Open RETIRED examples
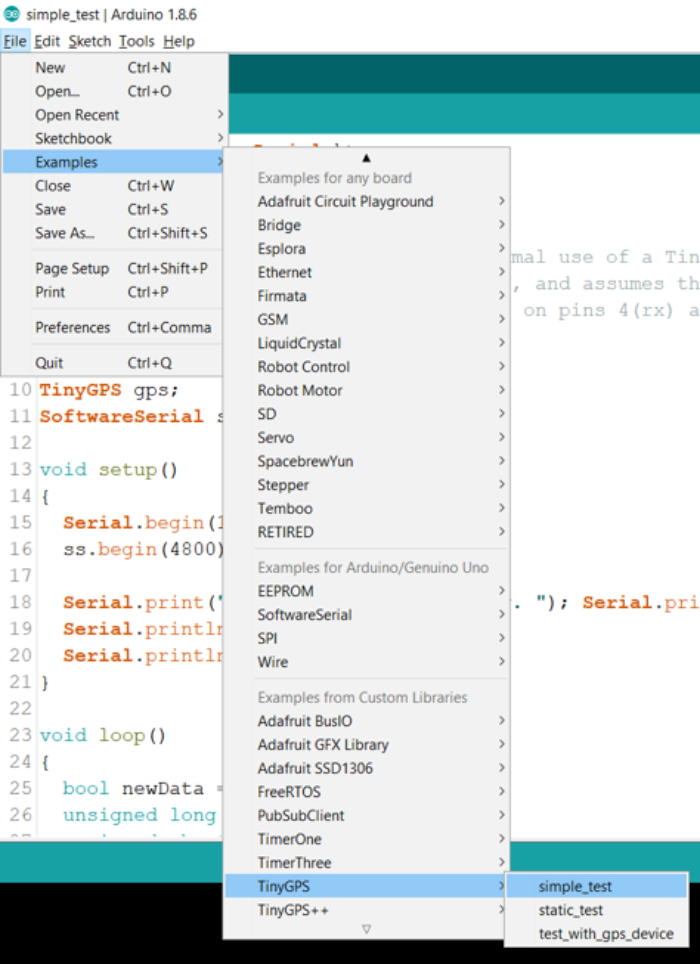Viewport: 700px width, 964px height. (366, 532)
